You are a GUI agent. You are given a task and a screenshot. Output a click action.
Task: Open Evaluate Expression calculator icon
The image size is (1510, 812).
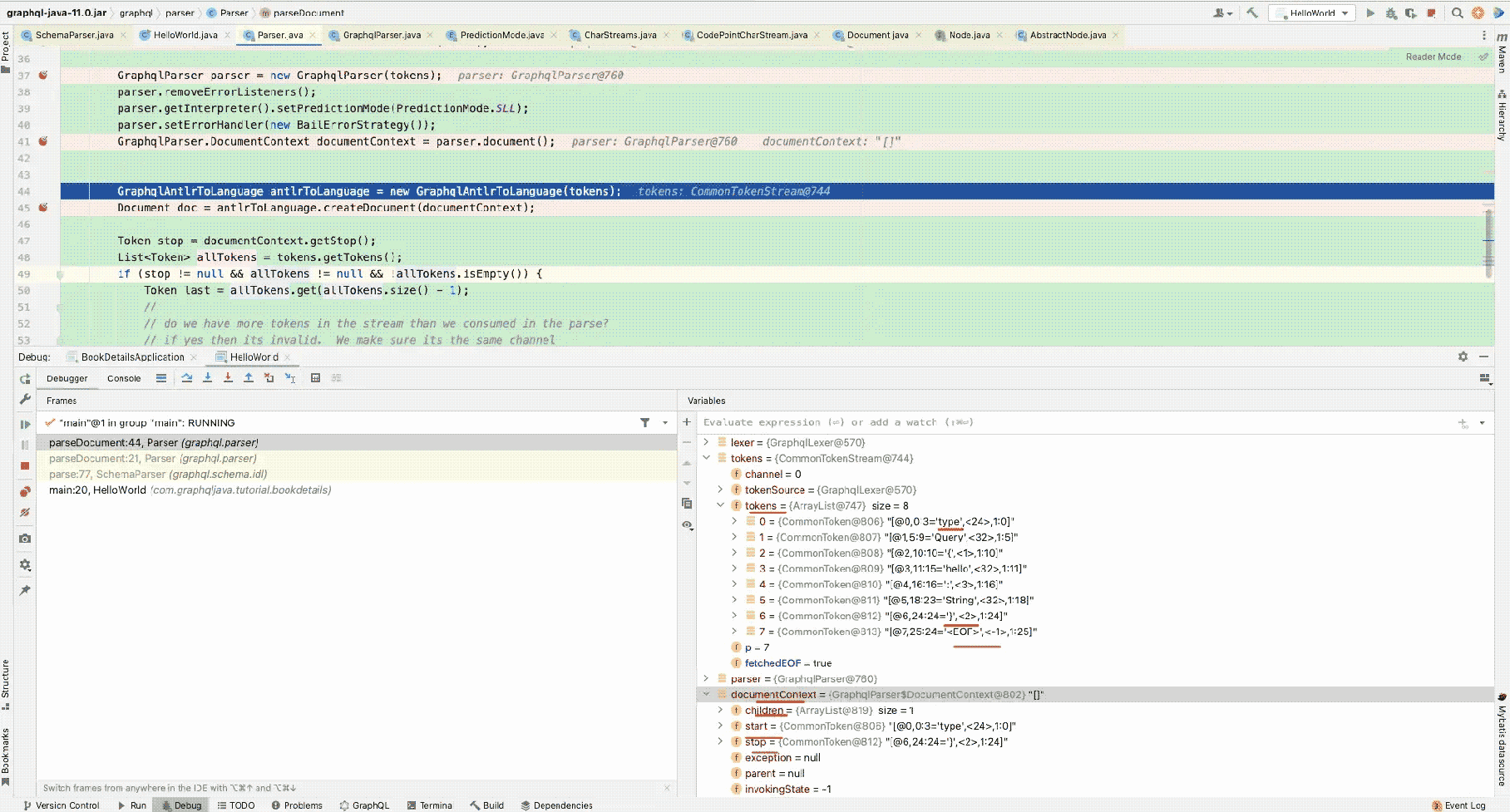coord(315,378)
